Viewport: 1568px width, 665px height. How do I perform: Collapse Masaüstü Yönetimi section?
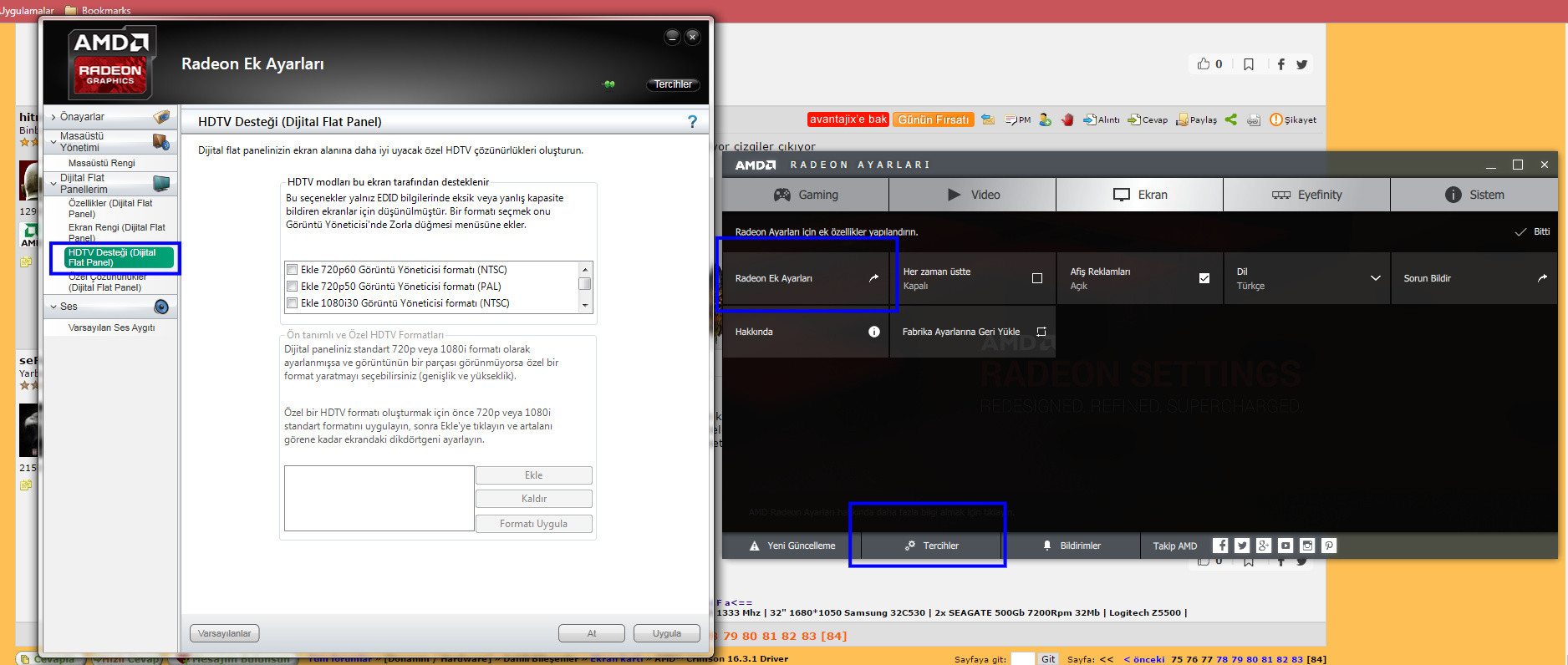tap(53, 142)
